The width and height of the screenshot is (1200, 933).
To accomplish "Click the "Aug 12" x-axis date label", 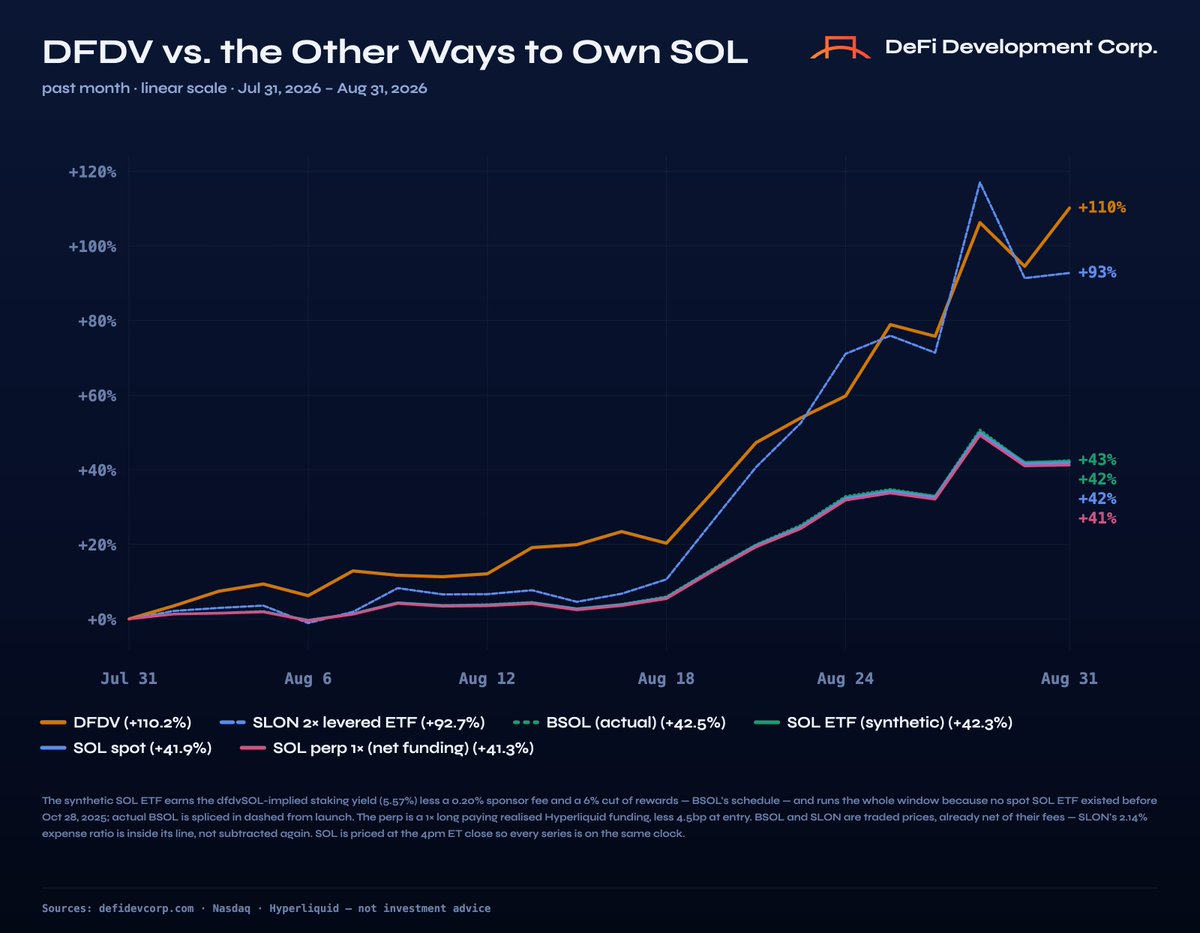I will click(487, 678).
